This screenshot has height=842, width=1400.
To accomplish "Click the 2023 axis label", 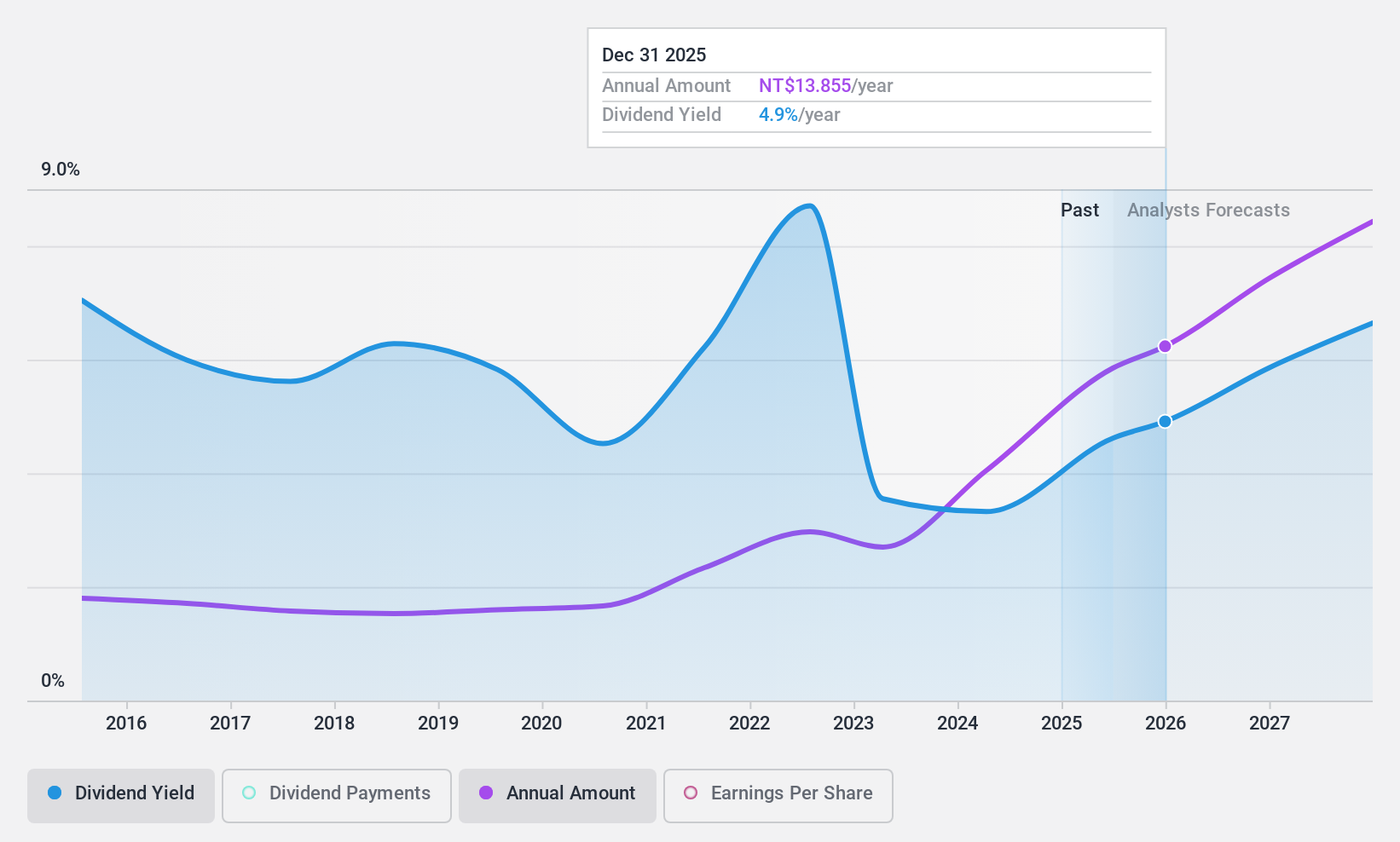I will pyautogui.click(x=853, y=724).
